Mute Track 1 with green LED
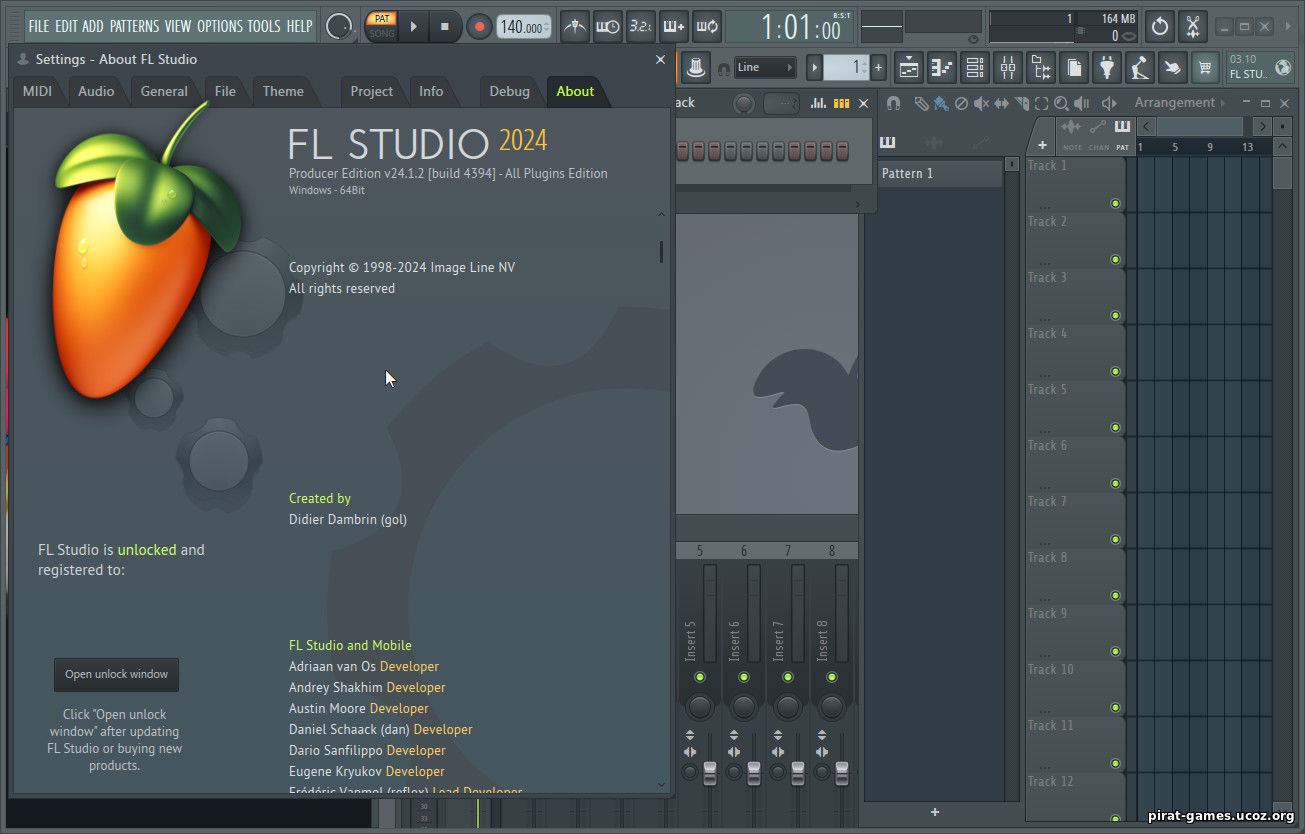 point(1115,204)
